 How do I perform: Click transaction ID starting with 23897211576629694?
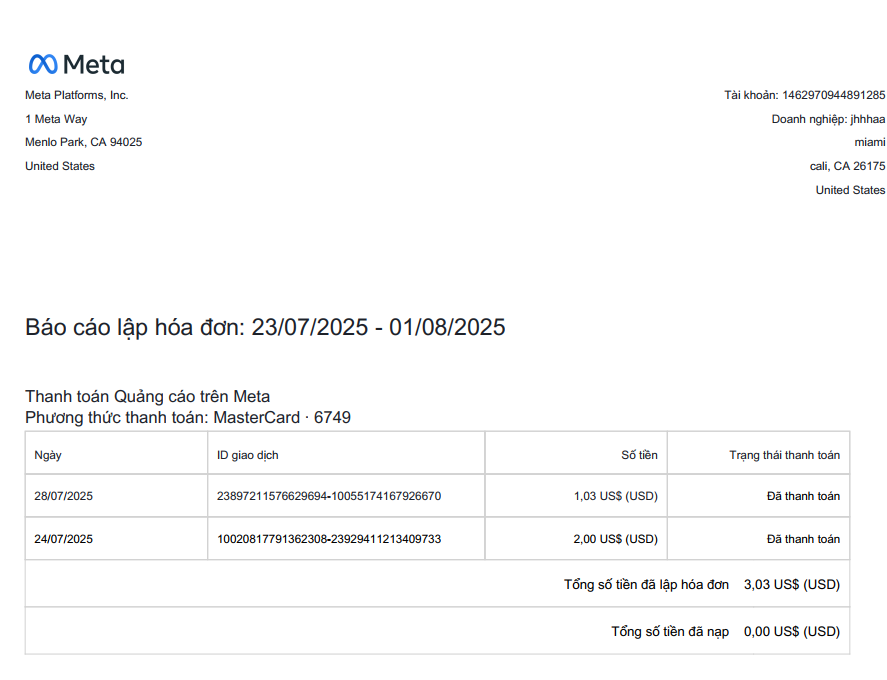click(x=329, y=496)
